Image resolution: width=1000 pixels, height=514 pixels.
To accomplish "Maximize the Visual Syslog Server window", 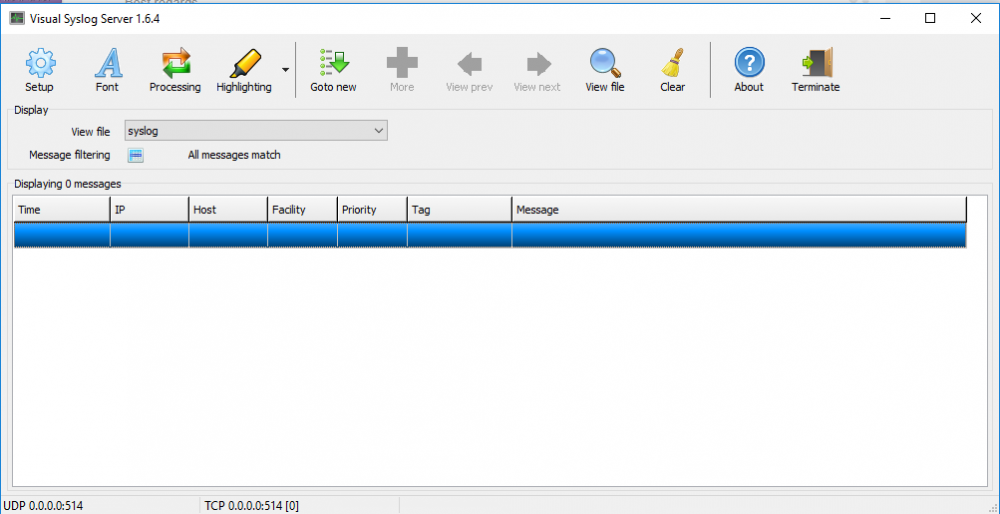I will coord(930,18).
